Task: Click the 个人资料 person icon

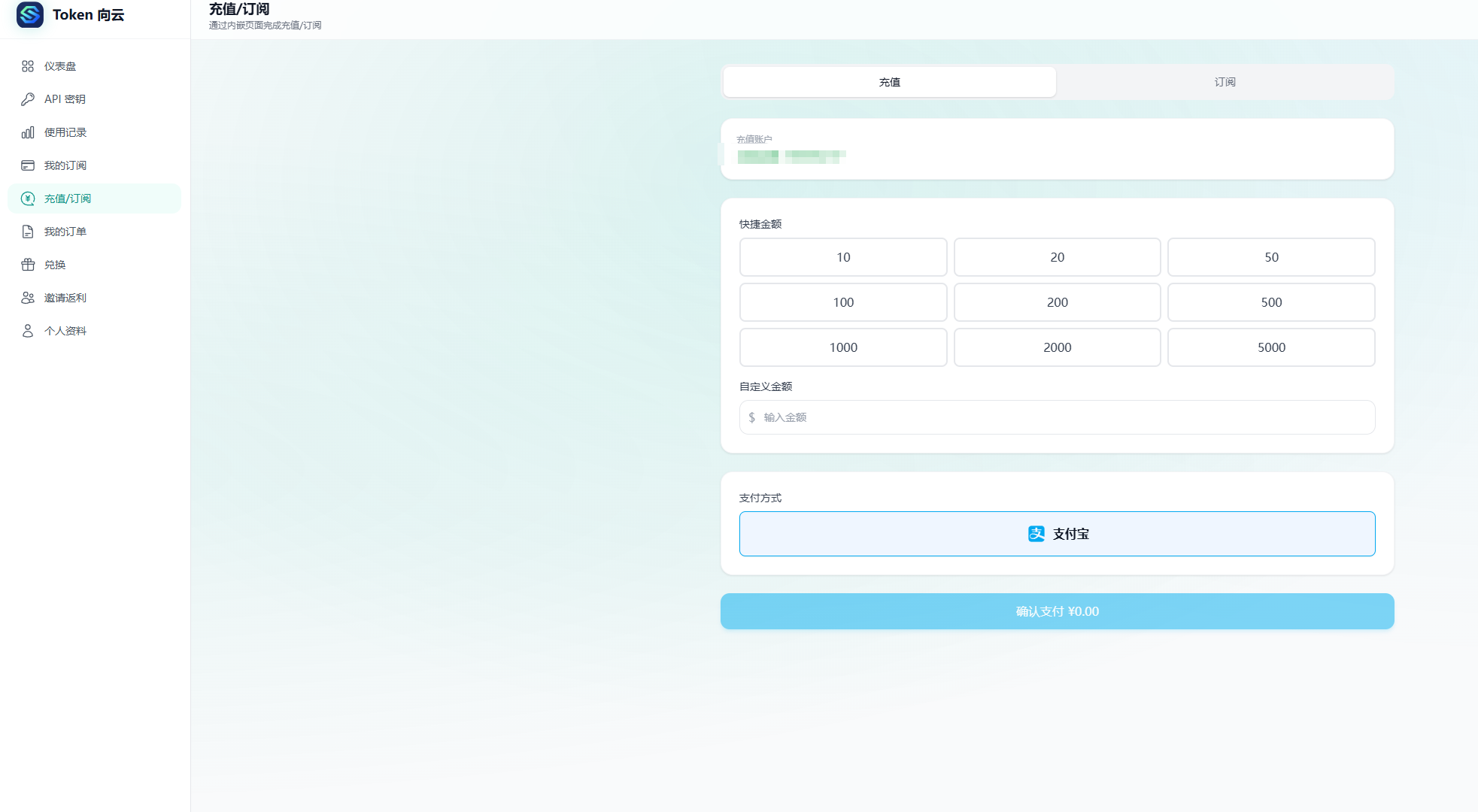Action: click(x=28, y=331)
